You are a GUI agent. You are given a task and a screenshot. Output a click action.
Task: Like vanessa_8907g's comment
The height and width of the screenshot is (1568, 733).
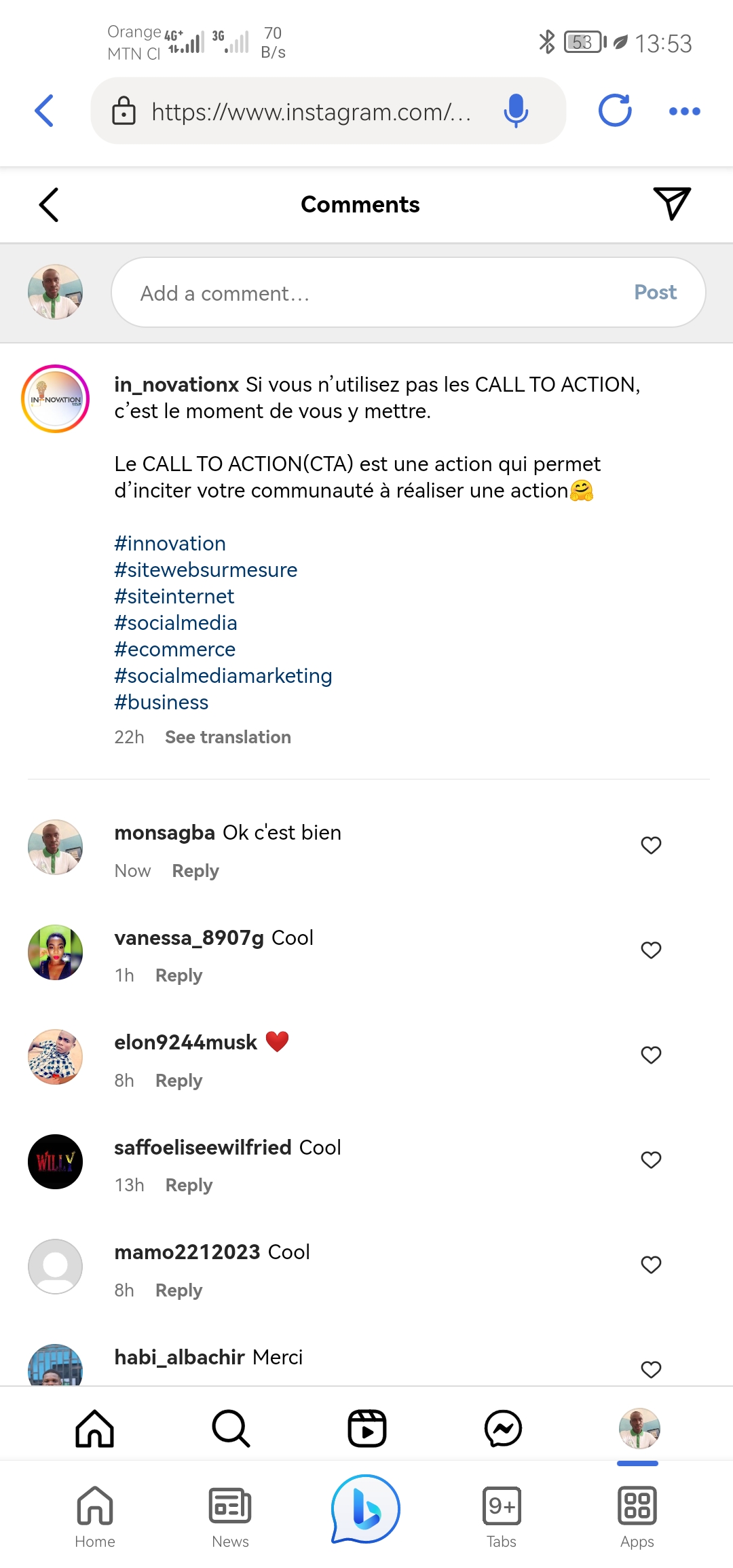pyautogui.click(x=651, y=950)
